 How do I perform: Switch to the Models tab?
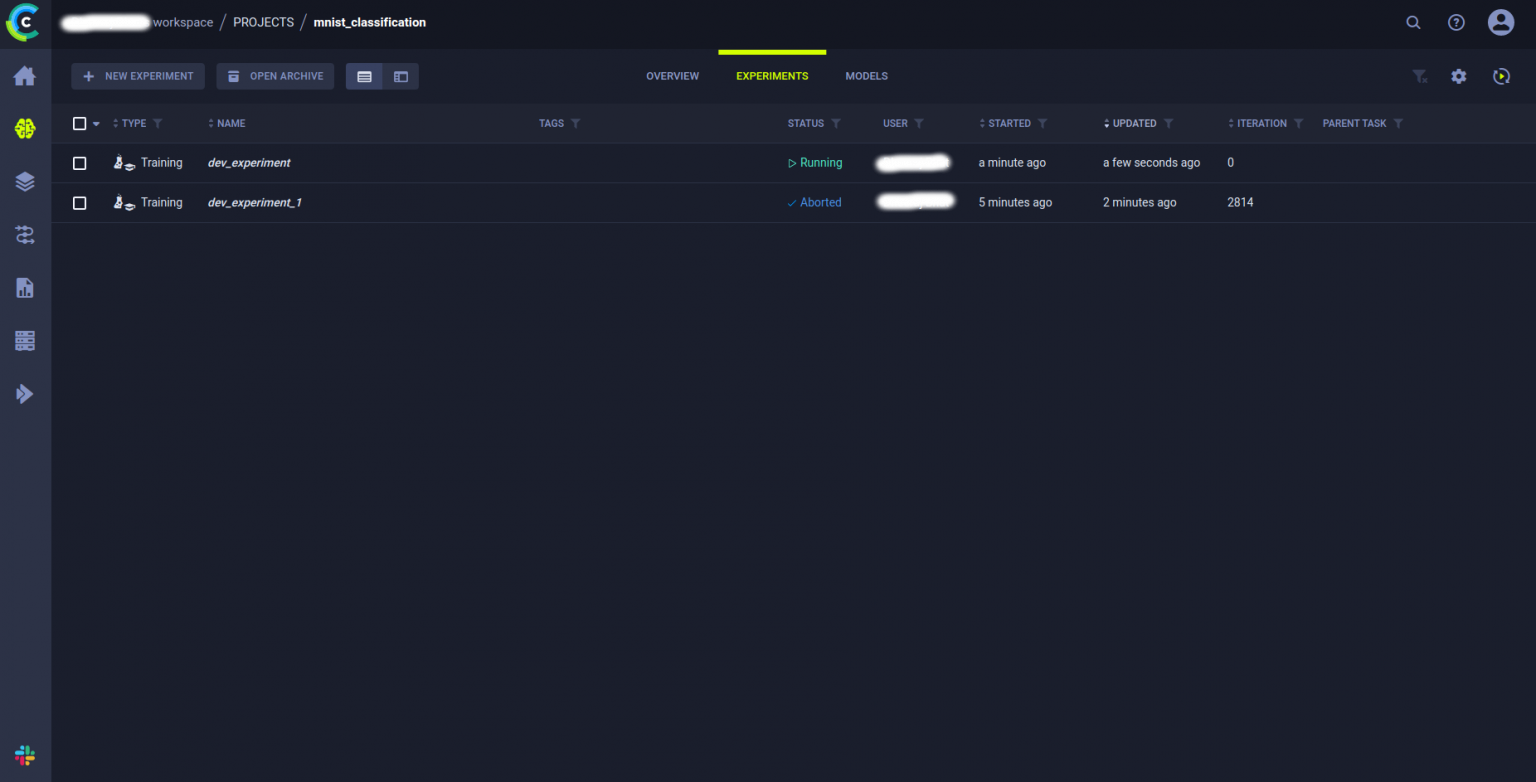(x=866, y=76)
